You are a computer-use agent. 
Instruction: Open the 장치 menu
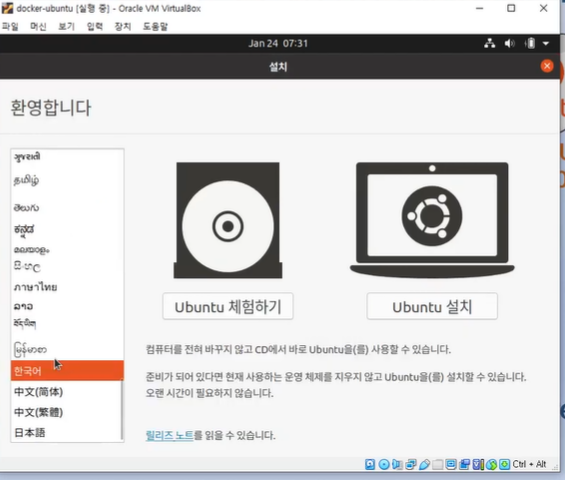click(123, 26)
